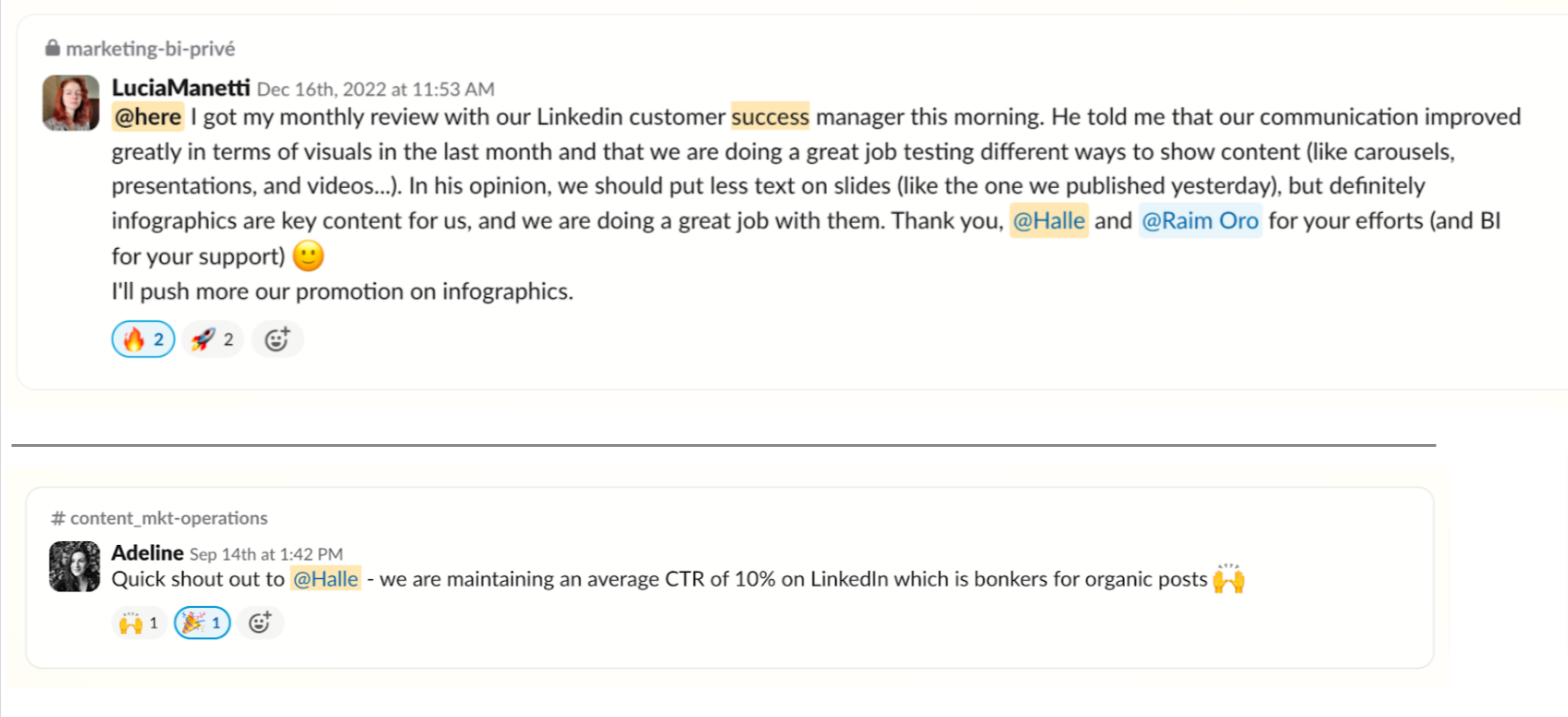Open the Dec 16th, 2022 message timestamp
The width and height of the screenshot is (1568, 717).
click(x=376, y=90)
